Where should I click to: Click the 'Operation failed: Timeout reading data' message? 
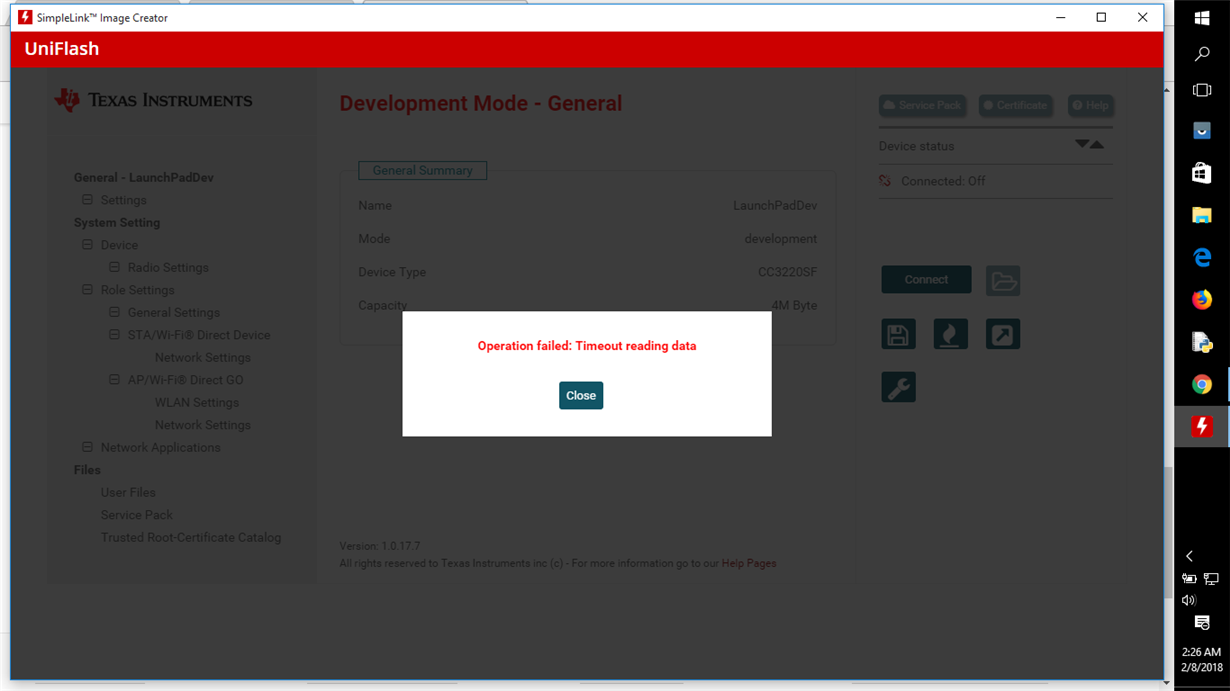coord(587,346)
